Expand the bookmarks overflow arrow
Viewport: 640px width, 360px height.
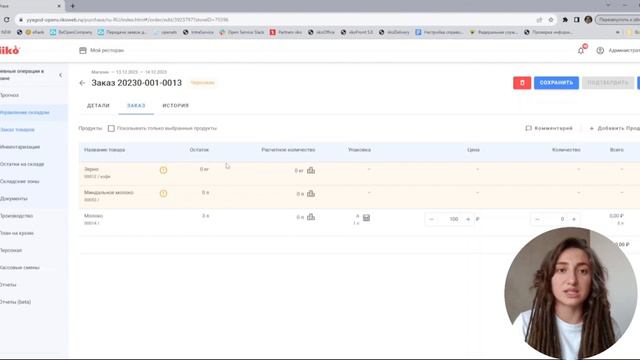(x=618, y=32)
